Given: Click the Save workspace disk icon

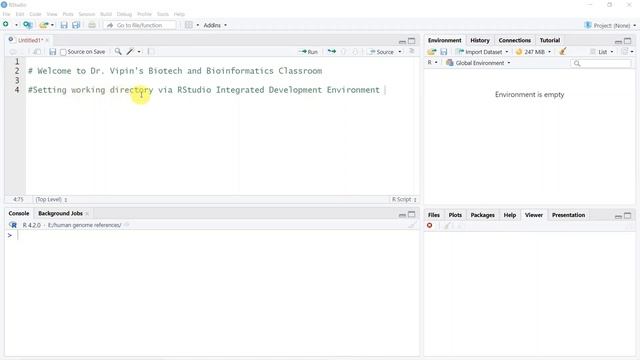Looking at the screenshot, I should coord(444,52).
